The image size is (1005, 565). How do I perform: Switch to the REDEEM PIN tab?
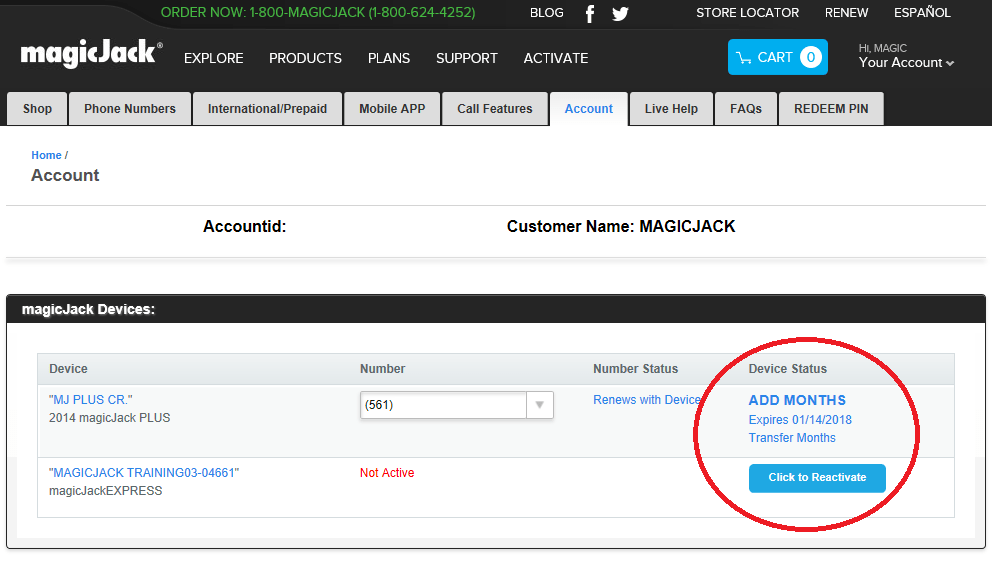(831, 109)
